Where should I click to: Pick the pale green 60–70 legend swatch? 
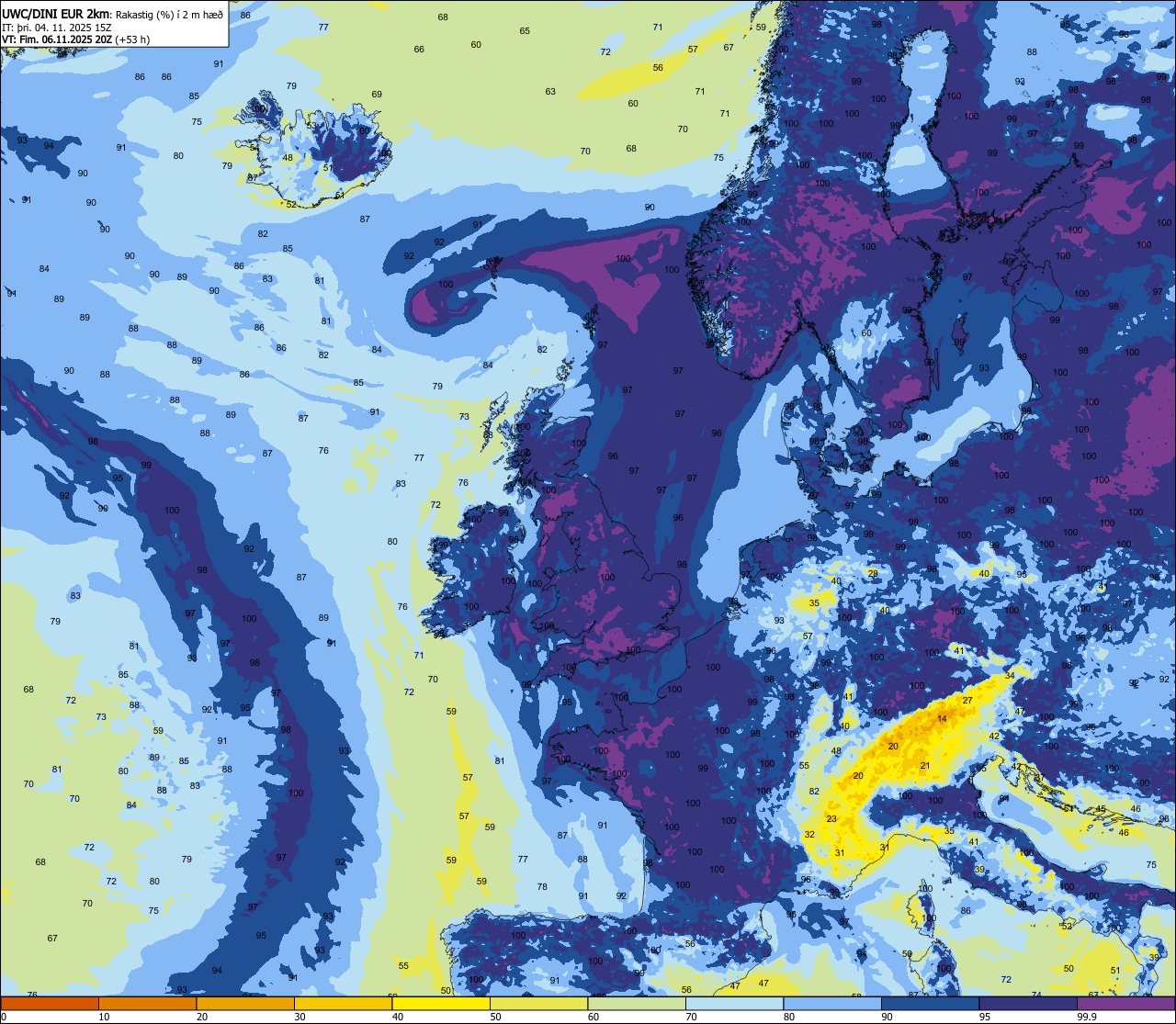637,1004
